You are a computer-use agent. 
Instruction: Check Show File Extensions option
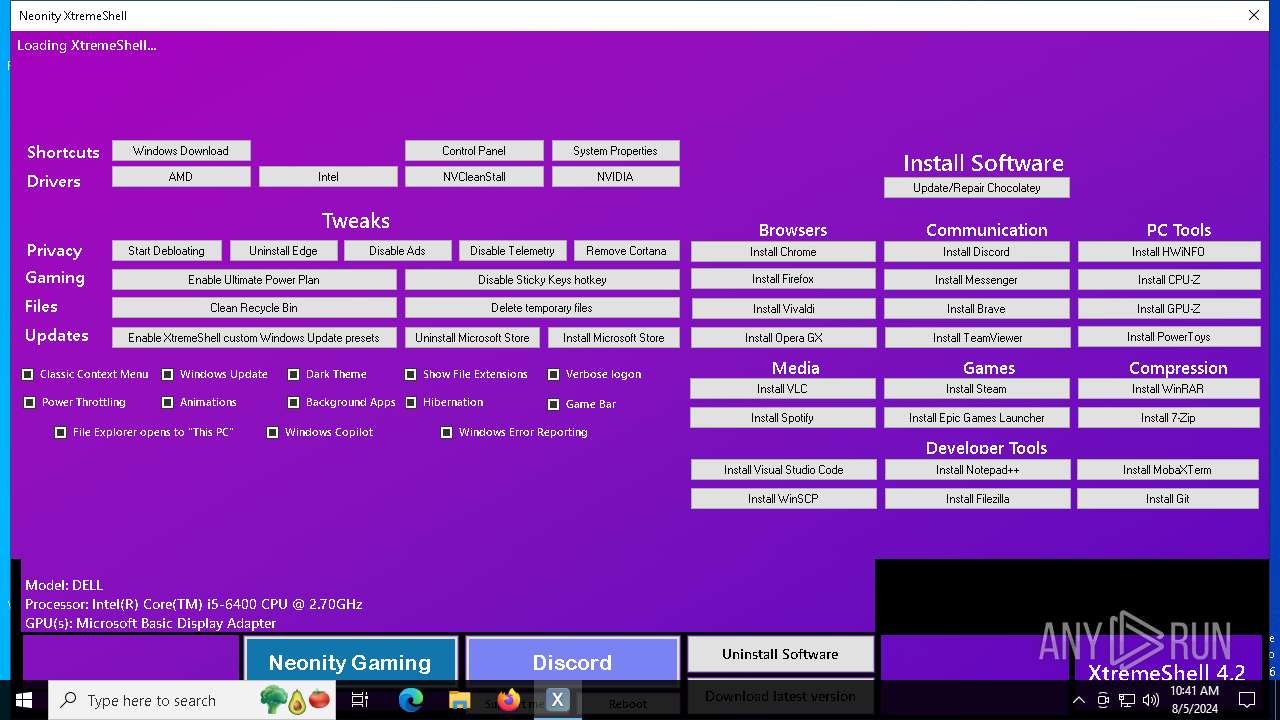click(411, 375)
